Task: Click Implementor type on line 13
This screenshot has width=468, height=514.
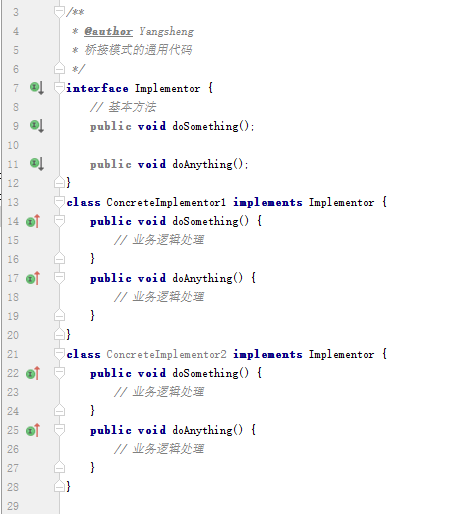Action: pos(341,203)
